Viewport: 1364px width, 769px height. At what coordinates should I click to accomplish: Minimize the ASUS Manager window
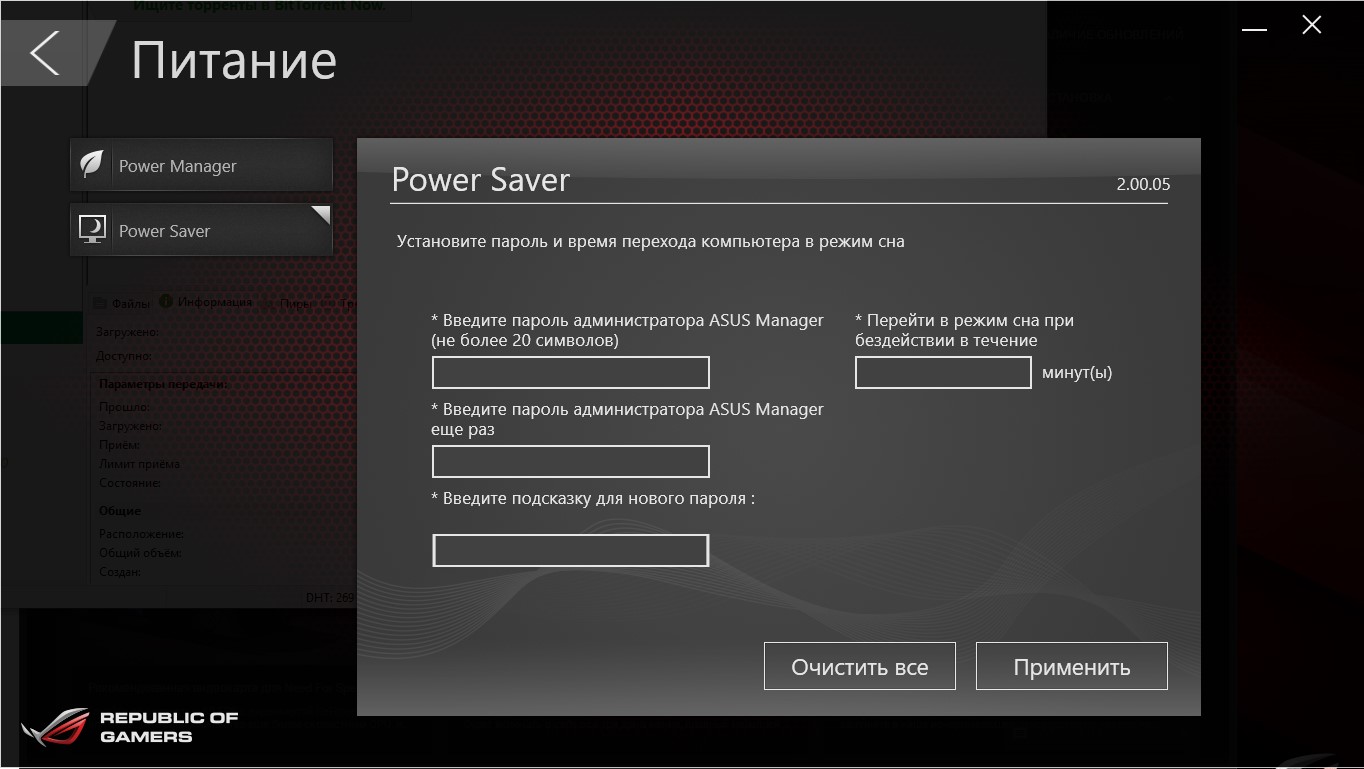1255,29
